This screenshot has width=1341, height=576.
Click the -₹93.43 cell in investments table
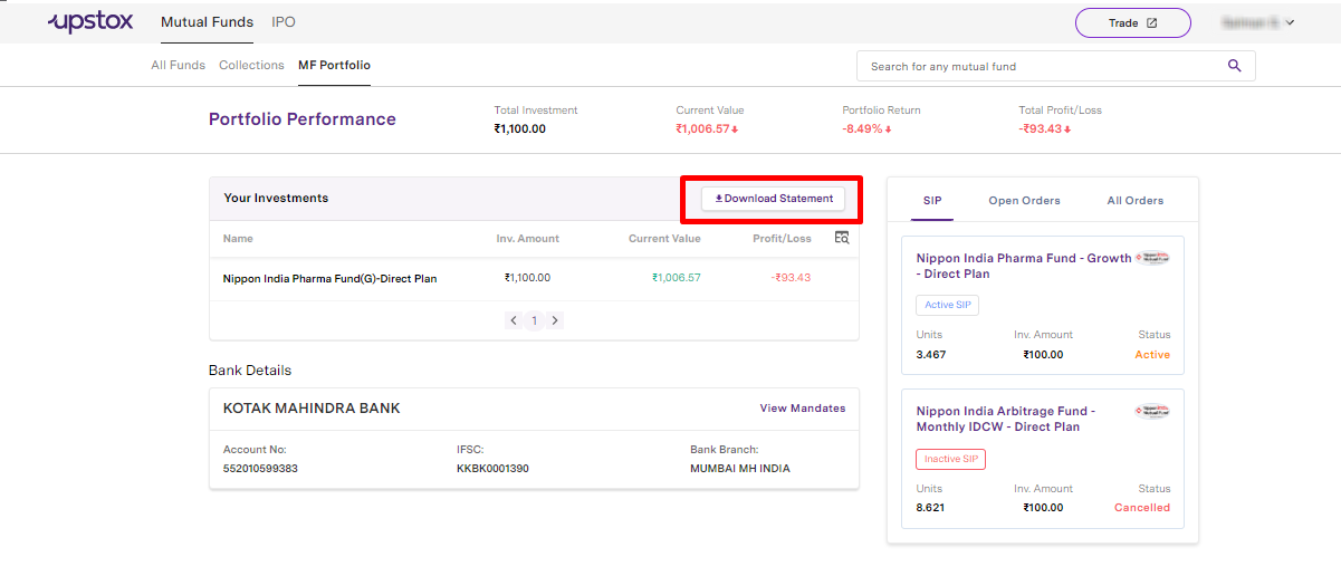[791, 278]
